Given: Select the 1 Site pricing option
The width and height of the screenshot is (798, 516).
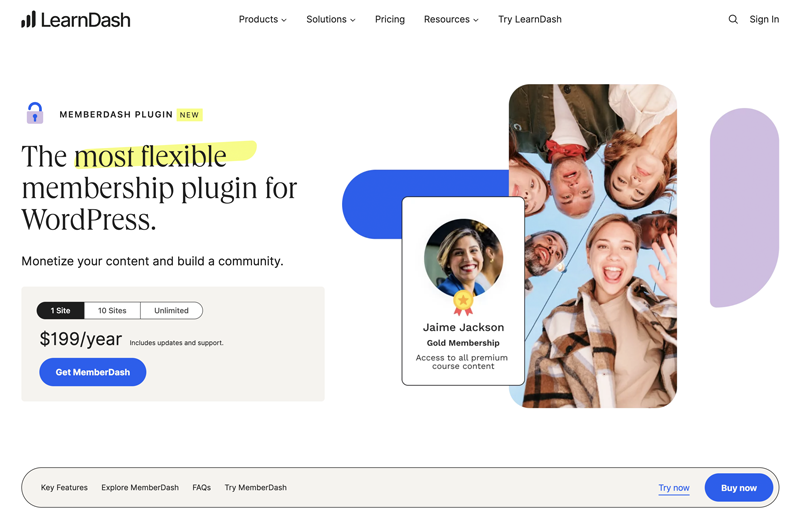Looking at the screenshot, I should tap(61, 310).
